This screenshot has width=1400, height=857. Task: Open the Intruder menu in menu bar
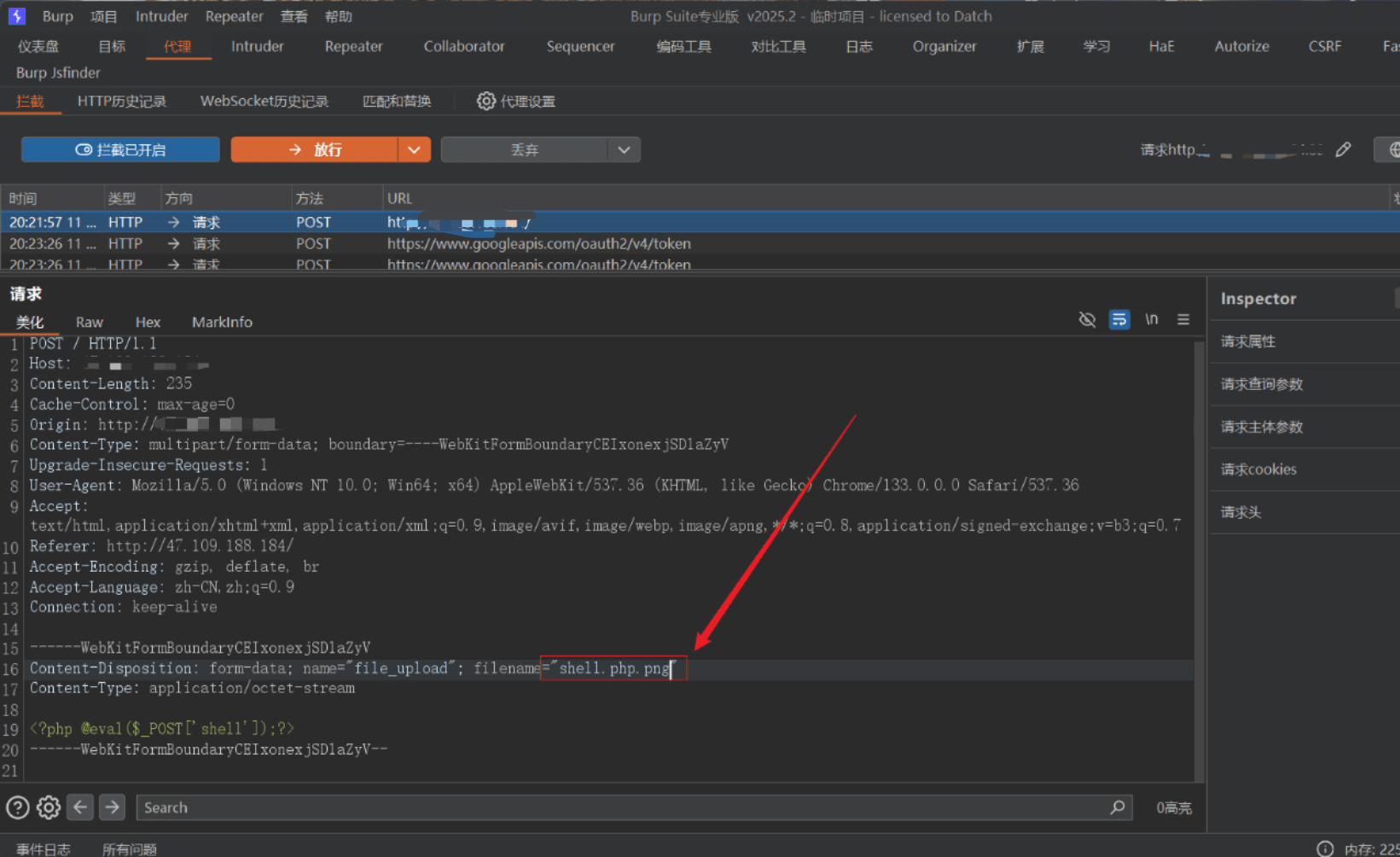[161, 16]
